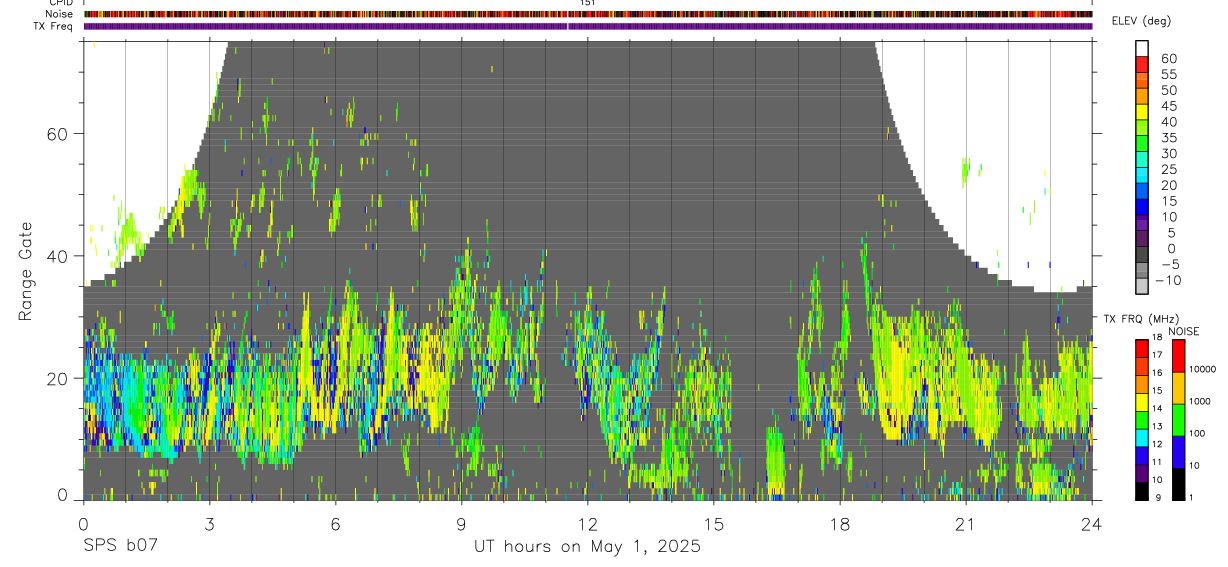Click the 12 UT hour axis label
This screenshot has height=567, width=1228.
coord(588,524)
